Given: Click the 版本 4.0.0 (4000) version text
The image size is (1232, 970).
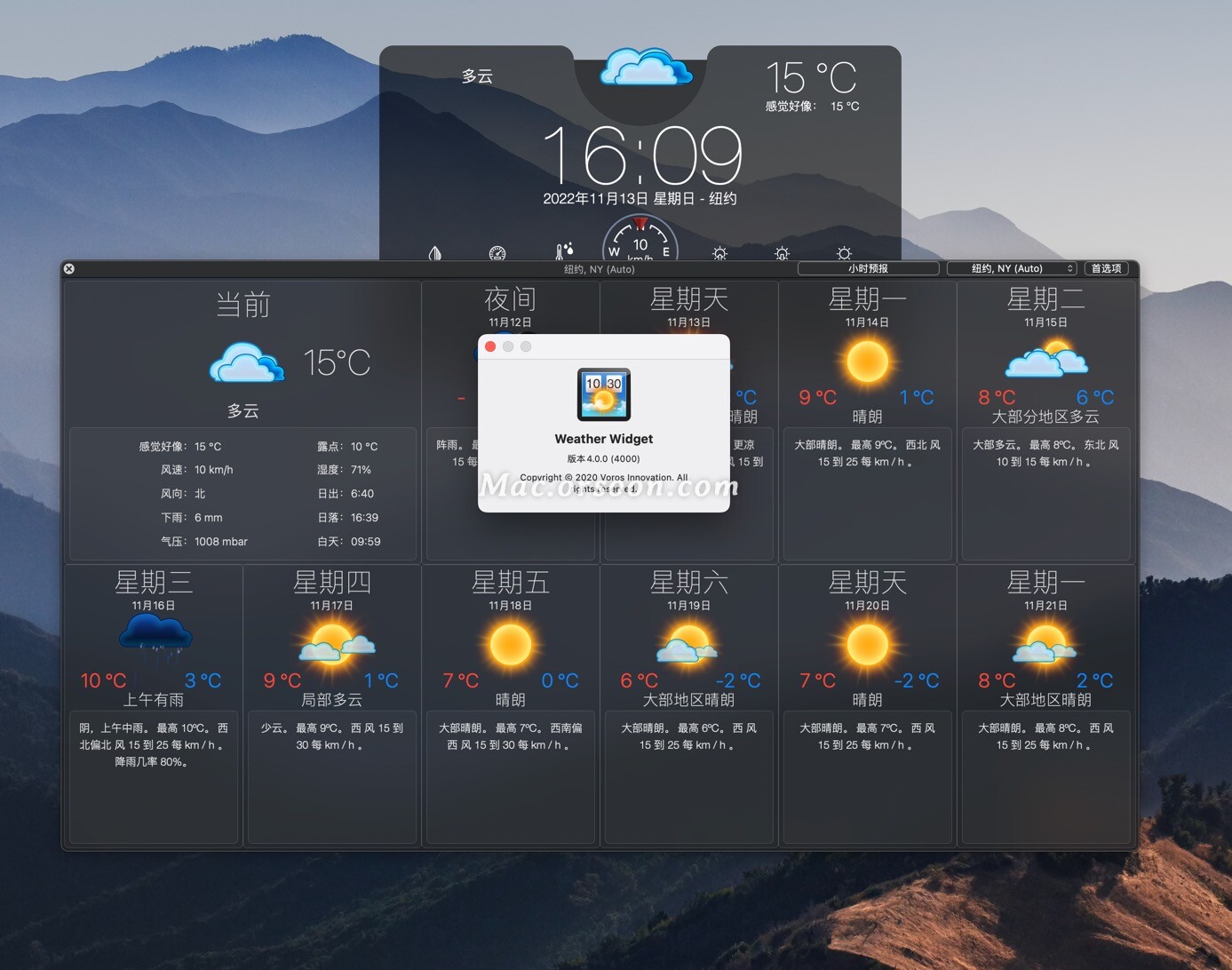Looking at the screenshot, I should tap(604, 459).
